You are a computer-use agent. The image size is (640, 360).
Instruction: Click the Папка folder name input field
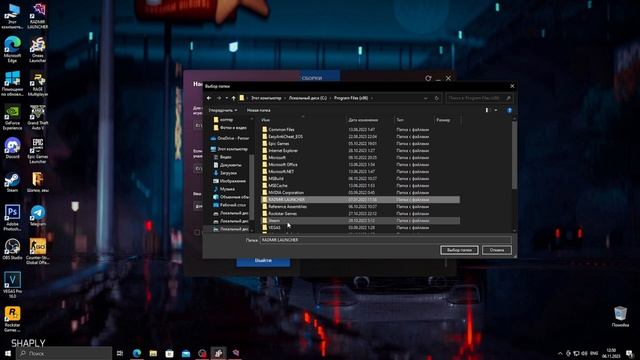pyautogui.click(x=385, y=240)
